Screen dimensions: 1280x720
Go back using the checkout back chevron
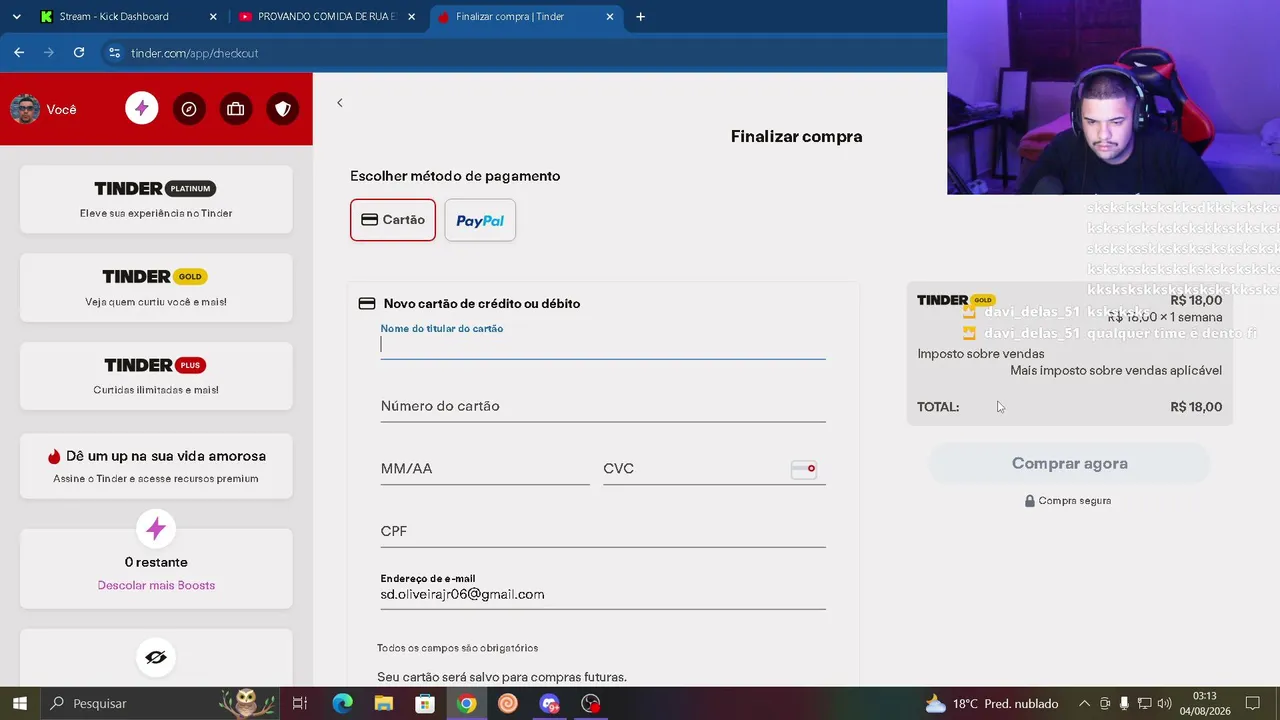(x=340, y=103)
